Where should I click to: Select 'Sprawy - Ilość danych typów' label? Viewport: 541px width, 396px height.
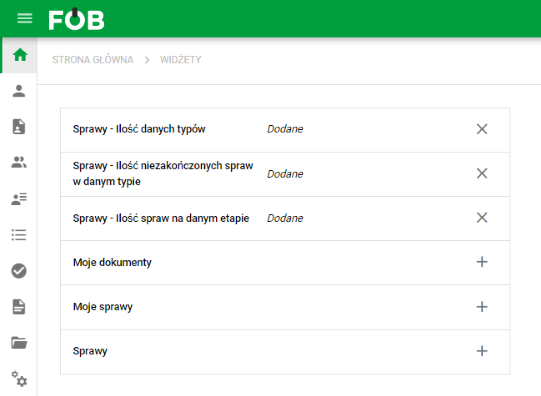pyautogui.click(x=139, y=129)
